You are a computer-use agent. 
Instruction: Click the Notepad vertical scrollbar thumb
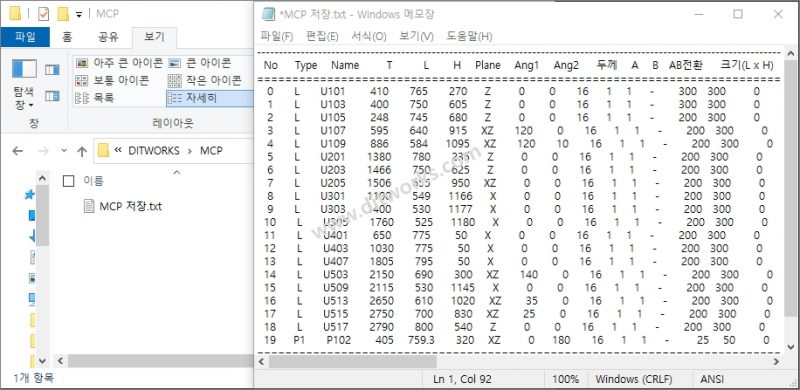[x=791, y=189]
